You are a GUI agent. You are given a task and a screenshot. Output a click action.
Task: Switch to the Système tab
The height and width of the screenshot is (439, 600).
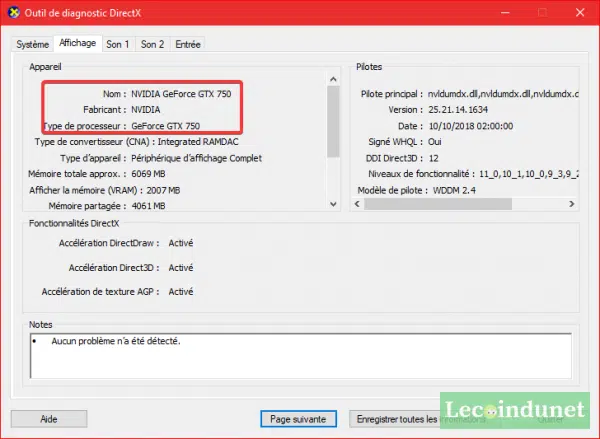(33, 44)
